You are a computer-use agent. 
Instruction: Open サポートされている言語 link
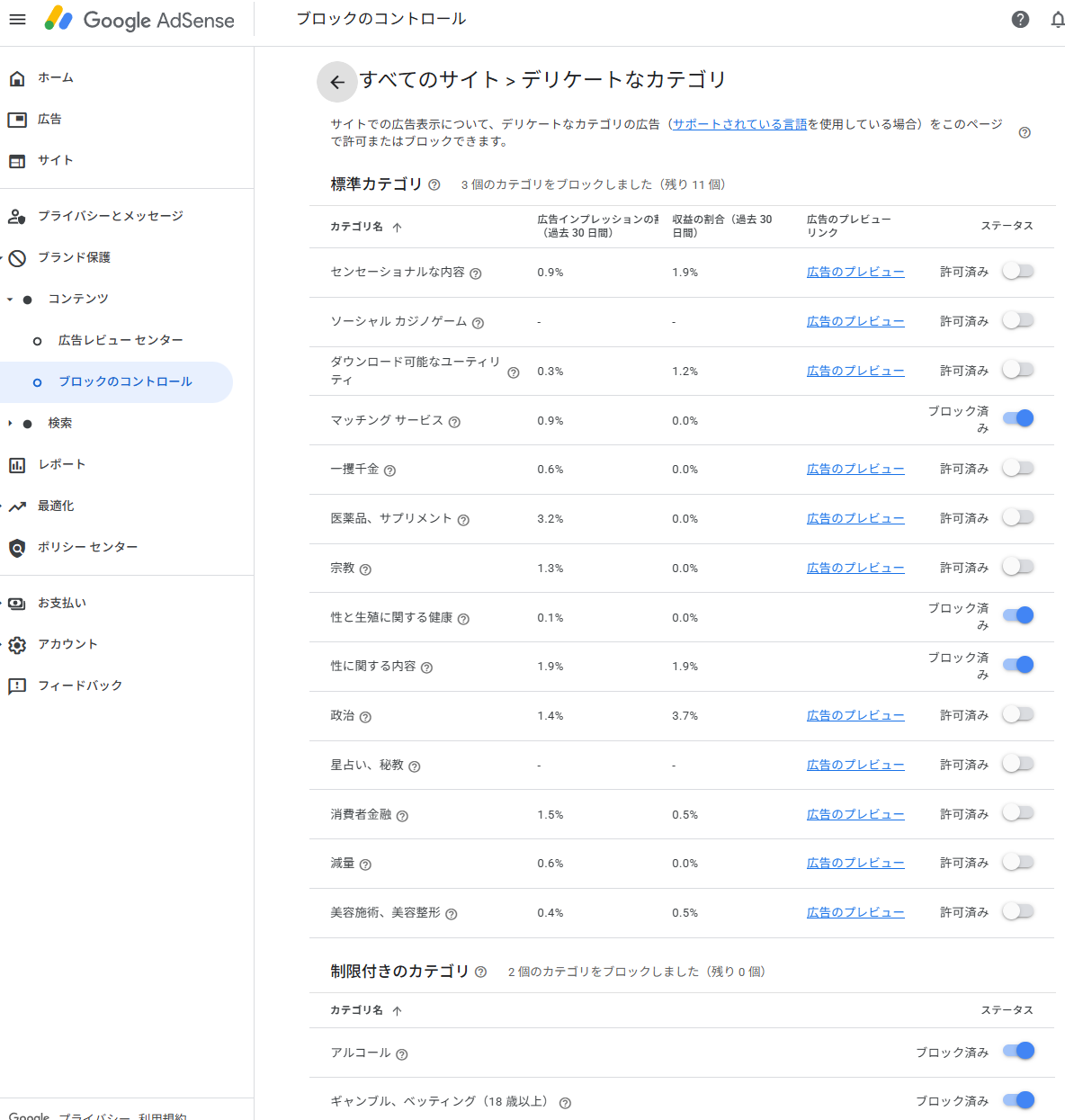[x=739, y=124]
